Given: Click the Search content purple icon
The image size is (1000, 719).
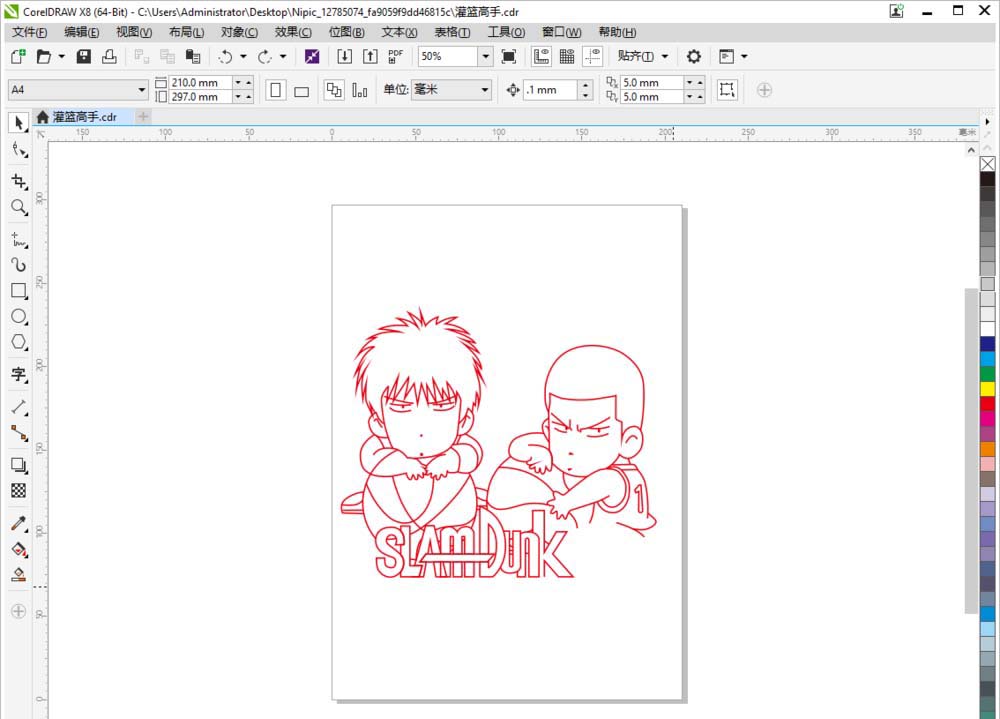Looking at the screenshot, I should pos(312,57).
